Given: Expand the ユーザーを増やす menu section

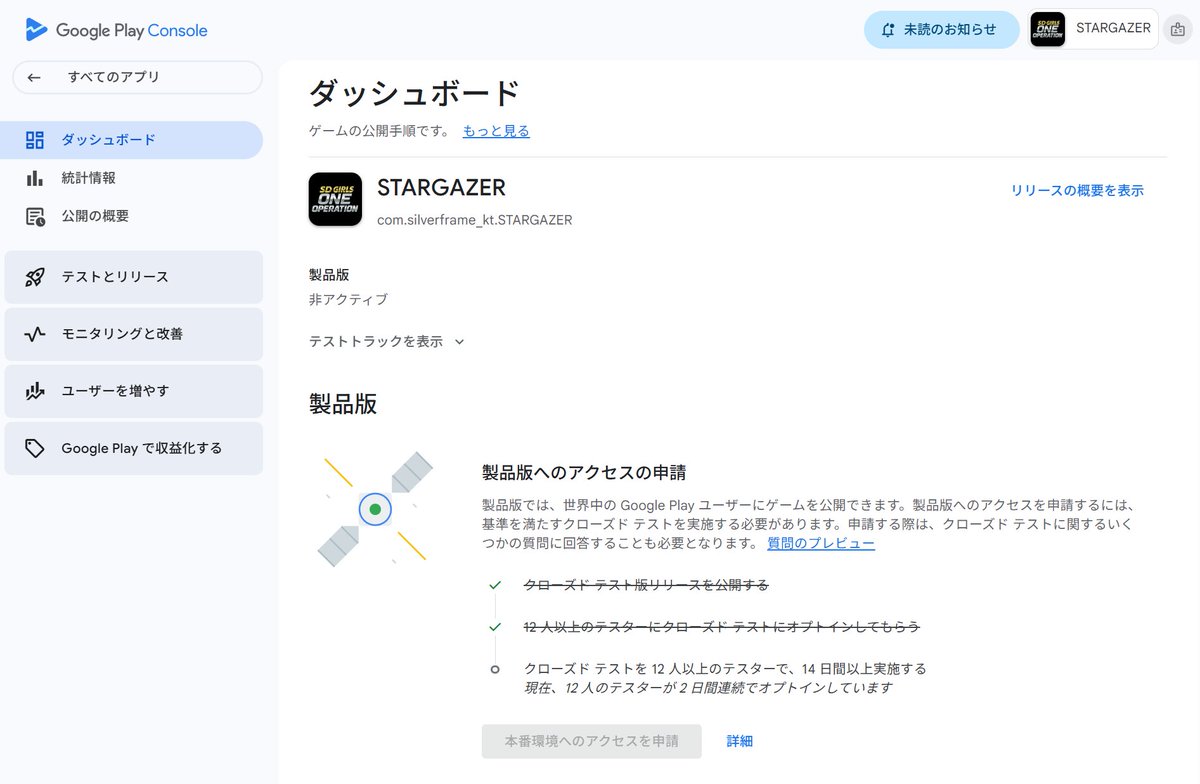Looking at the screenshot, I should coord(134,391).
